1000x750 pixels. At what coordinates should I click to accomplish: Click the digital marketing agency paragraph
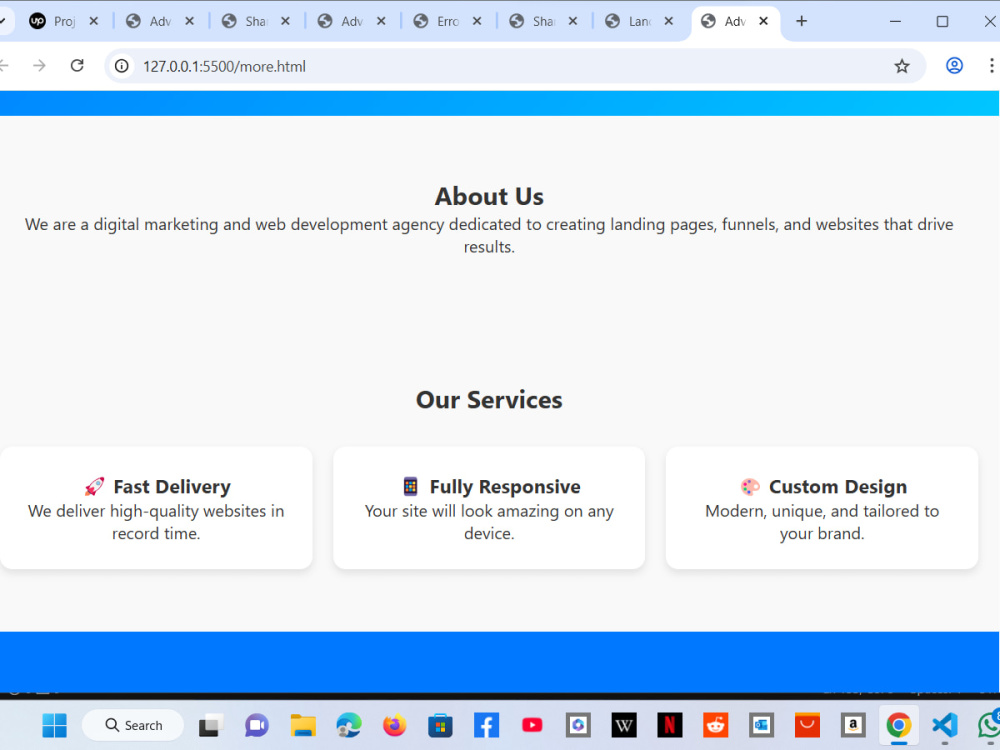[x=489, y=235]
